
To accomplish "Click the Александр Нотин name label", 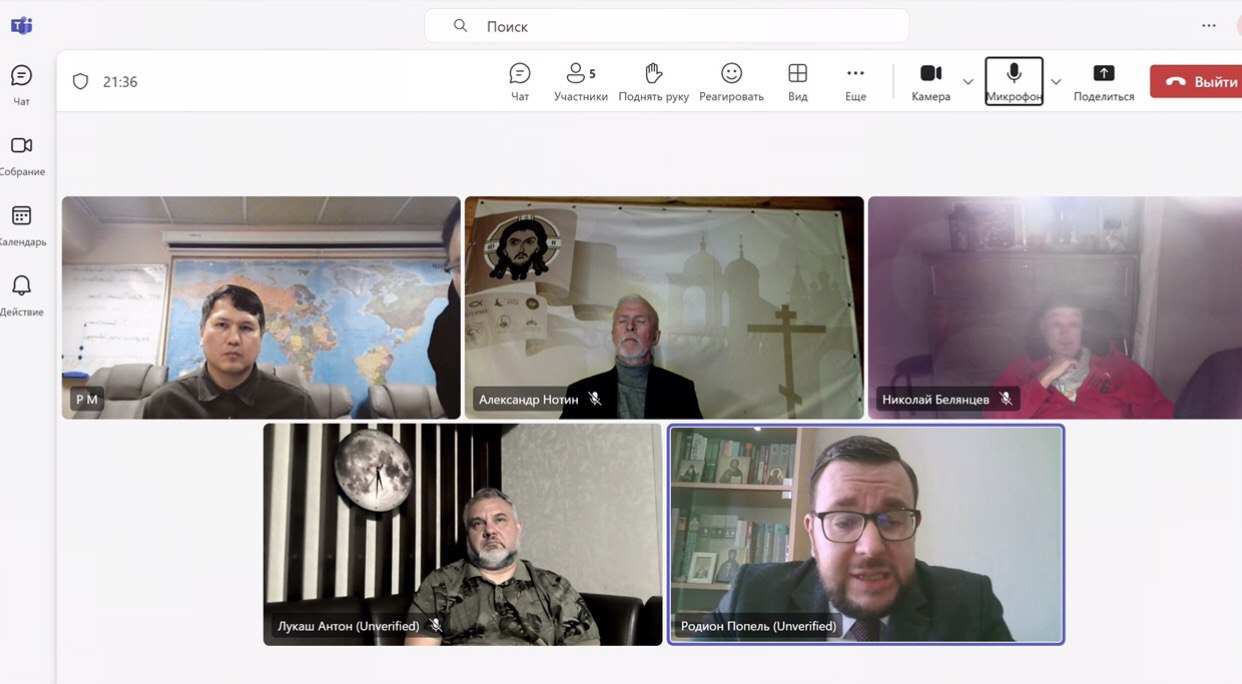I will click(x=528, y=399).
